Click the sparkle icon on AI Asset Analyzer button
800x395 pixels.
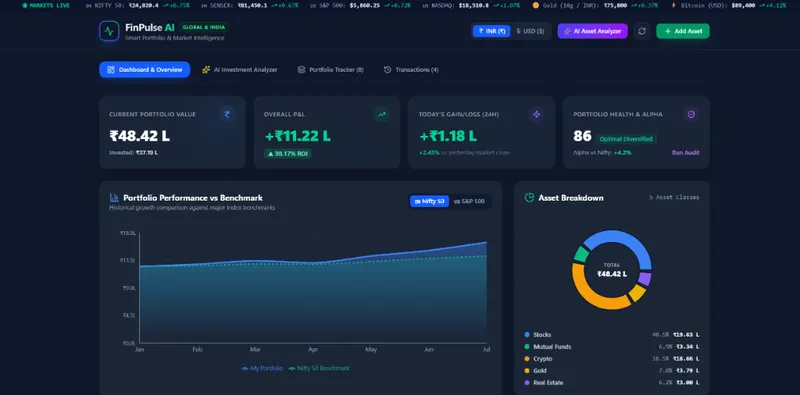[567, 31]
